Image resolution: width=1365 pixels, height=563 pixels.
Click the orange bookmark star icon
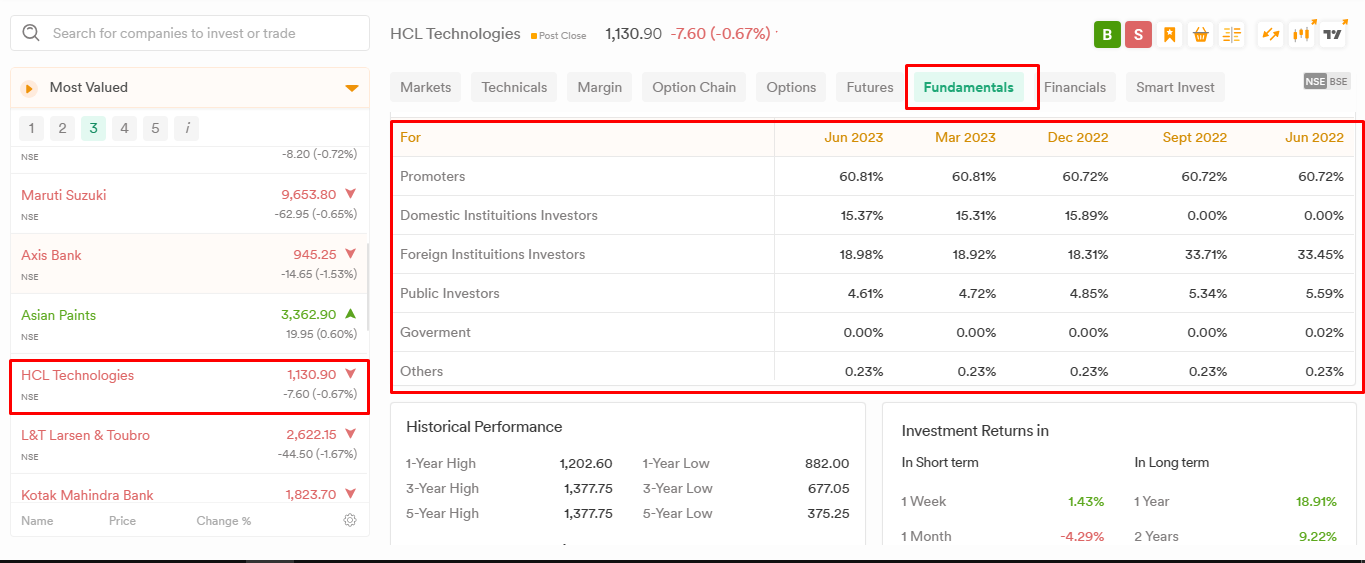(1169, 35)
